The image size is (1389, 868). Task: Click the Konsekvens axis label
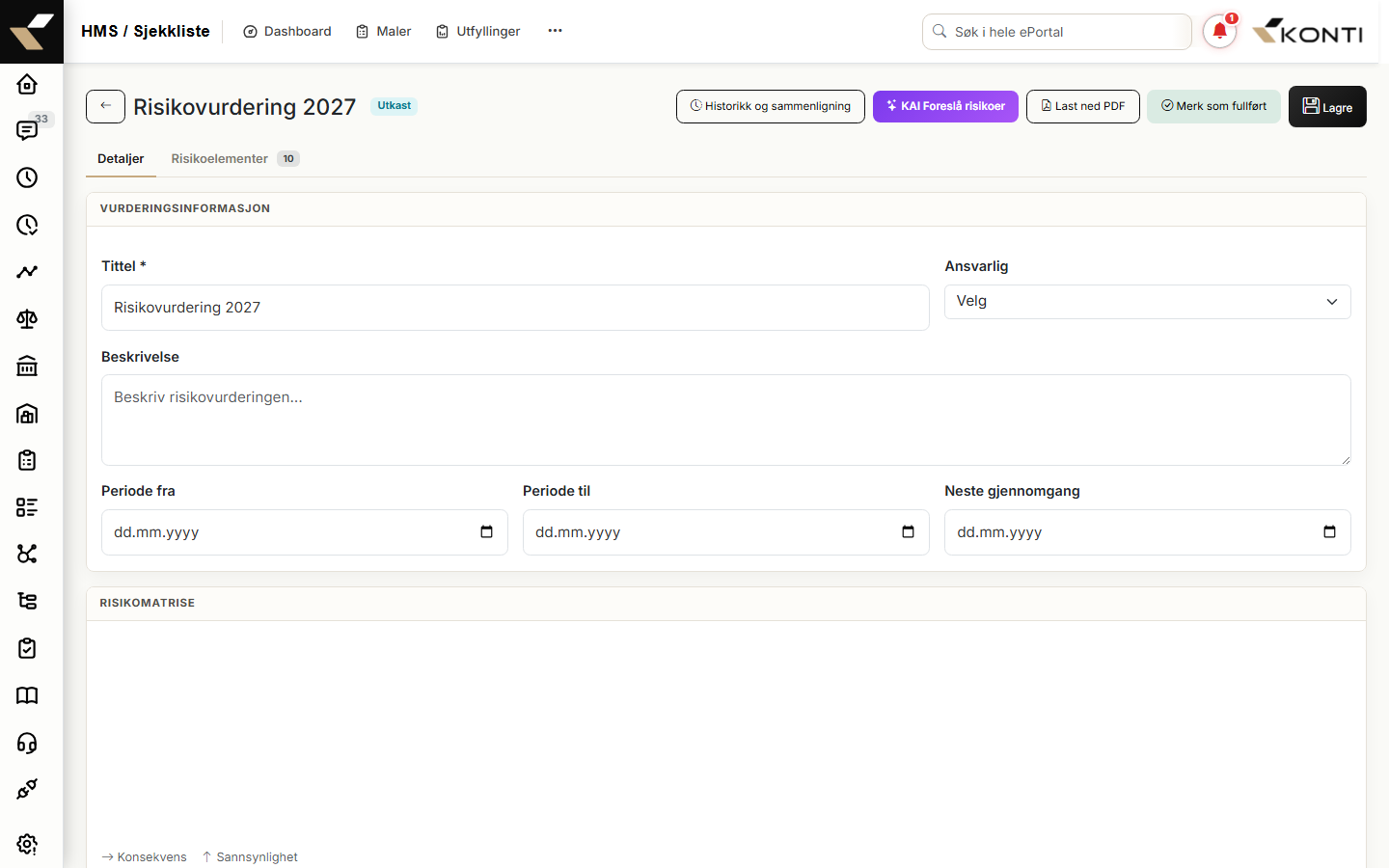tap(145, 857)
